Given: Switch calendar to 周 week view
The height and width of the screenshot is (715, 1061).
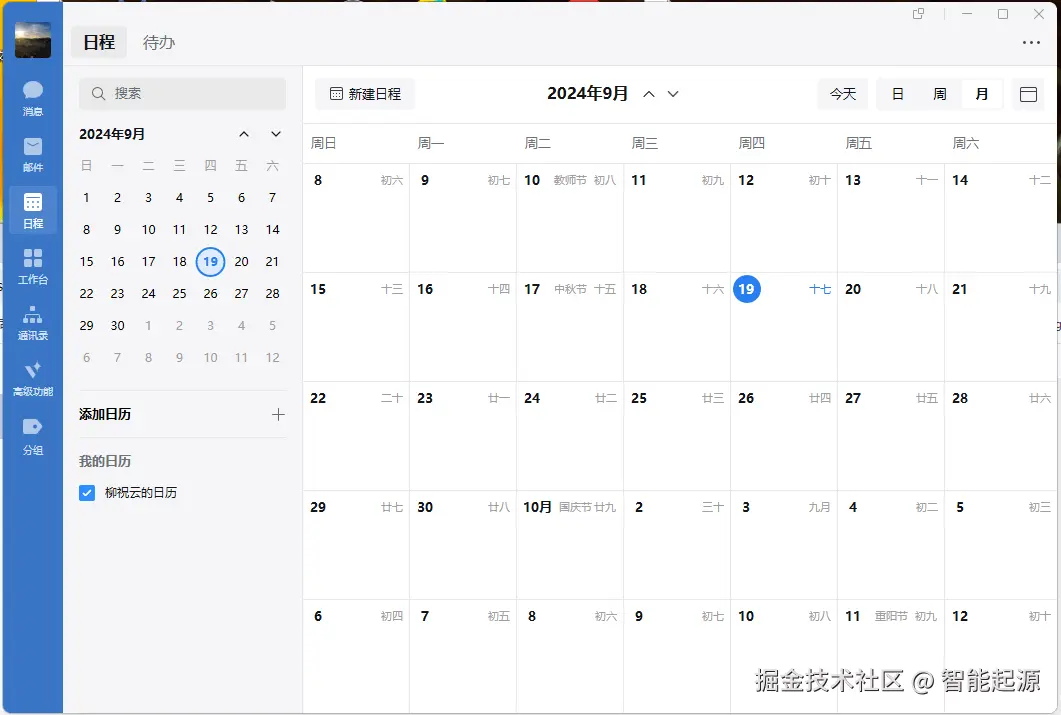Looking at the screenshot, I should pyautogui.click(x=940, y=94).
